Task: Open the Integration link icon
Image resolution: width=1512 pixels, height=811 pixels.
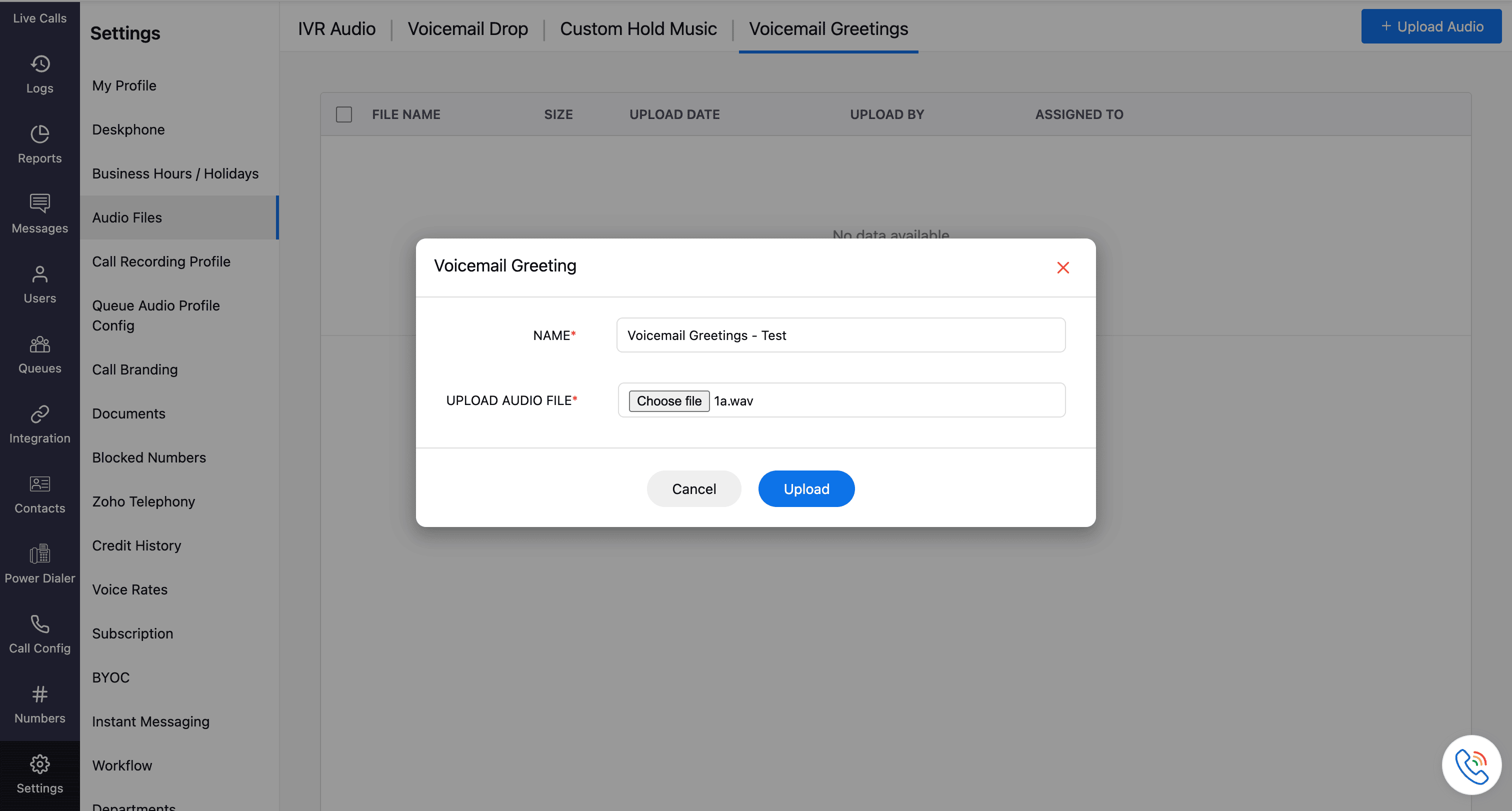Action: [x=40, y=413]
